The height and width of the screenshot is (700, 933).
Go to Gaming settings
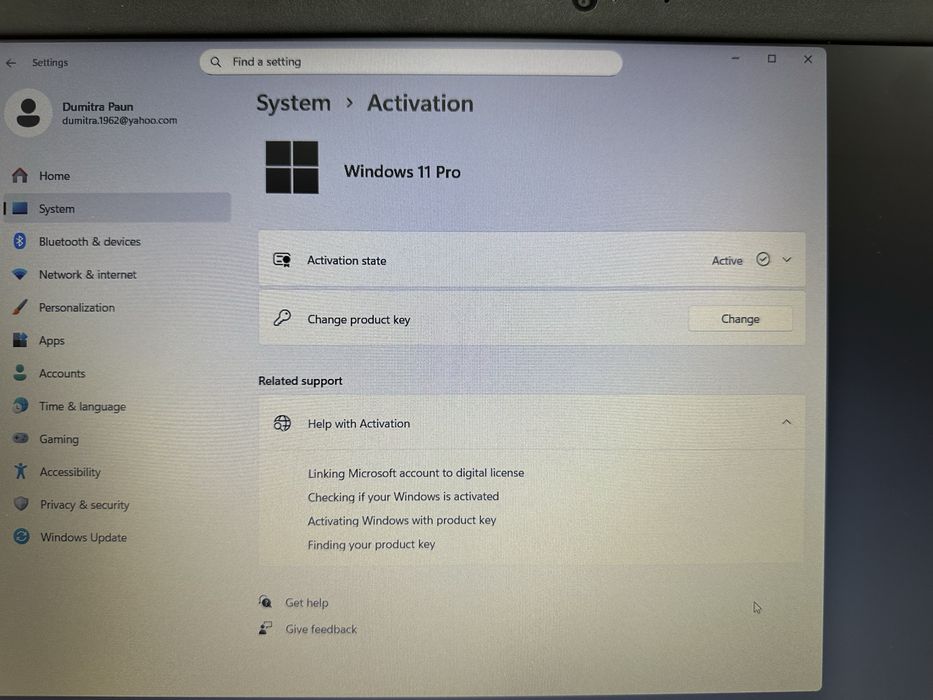[x=117, y=439]
